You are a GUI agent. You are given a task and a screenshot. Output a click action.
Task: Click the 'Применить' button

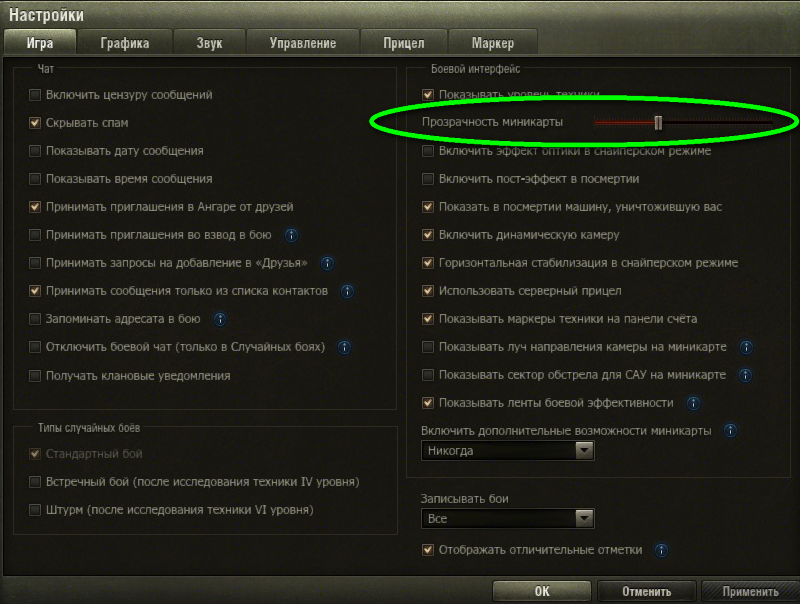point(751,592)
